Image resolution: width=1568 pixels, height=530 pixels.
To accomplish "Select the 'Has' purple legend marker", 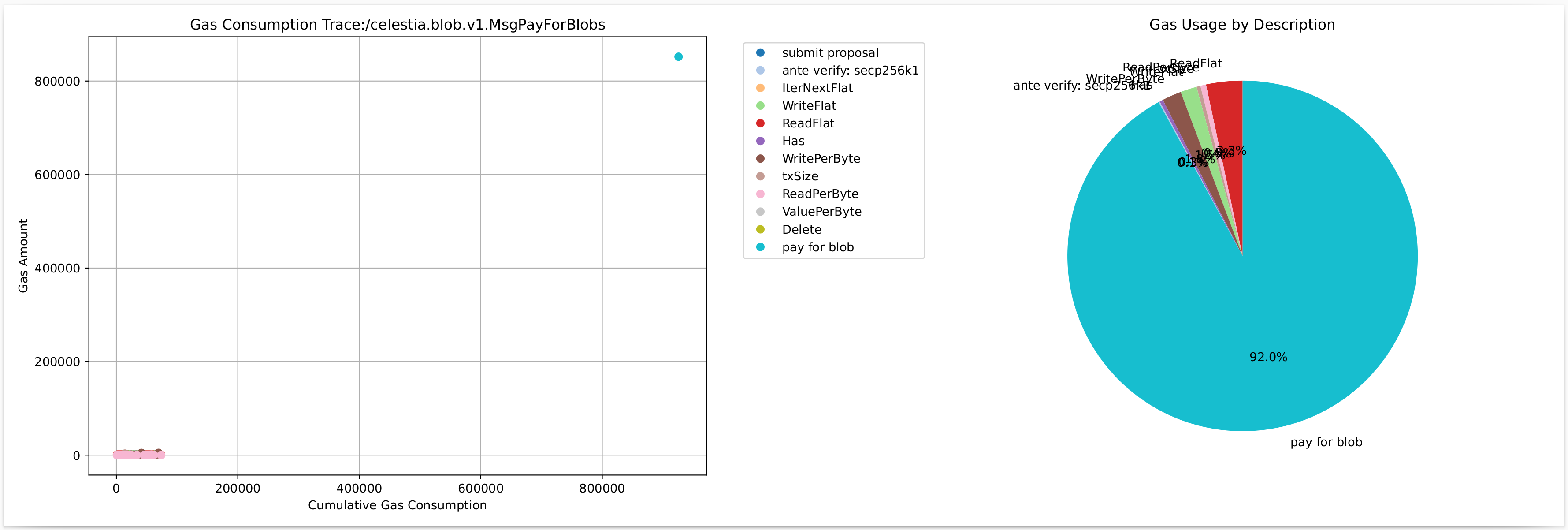I will pos(761,141).
